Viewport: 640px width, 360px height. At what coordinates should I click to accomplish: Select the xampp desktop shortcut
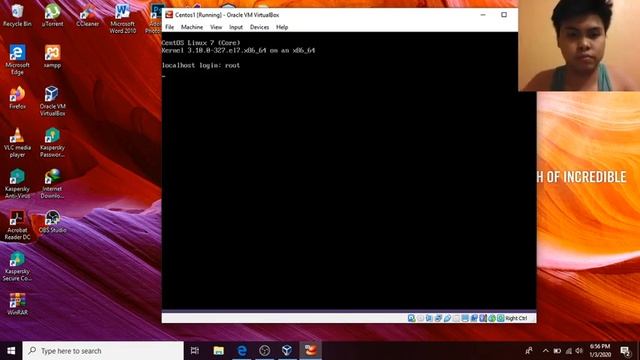tap(52, 56)
